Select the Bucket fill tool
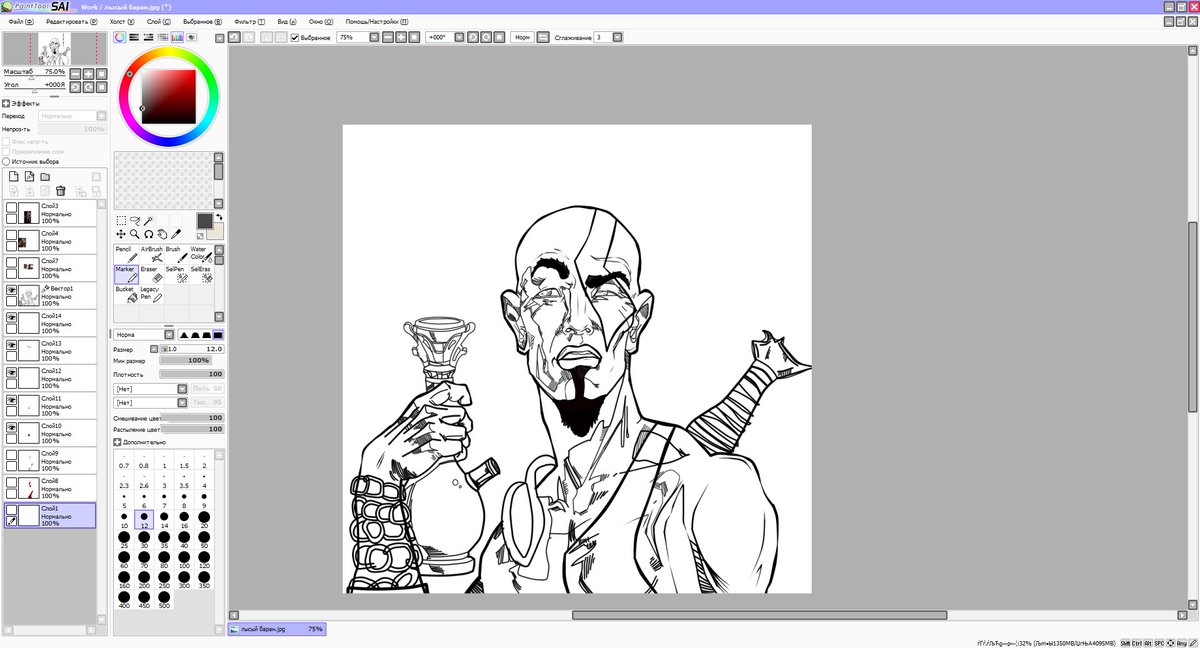Image resolution: width=1200 pixels, height=648 pixels. (126, 294)
